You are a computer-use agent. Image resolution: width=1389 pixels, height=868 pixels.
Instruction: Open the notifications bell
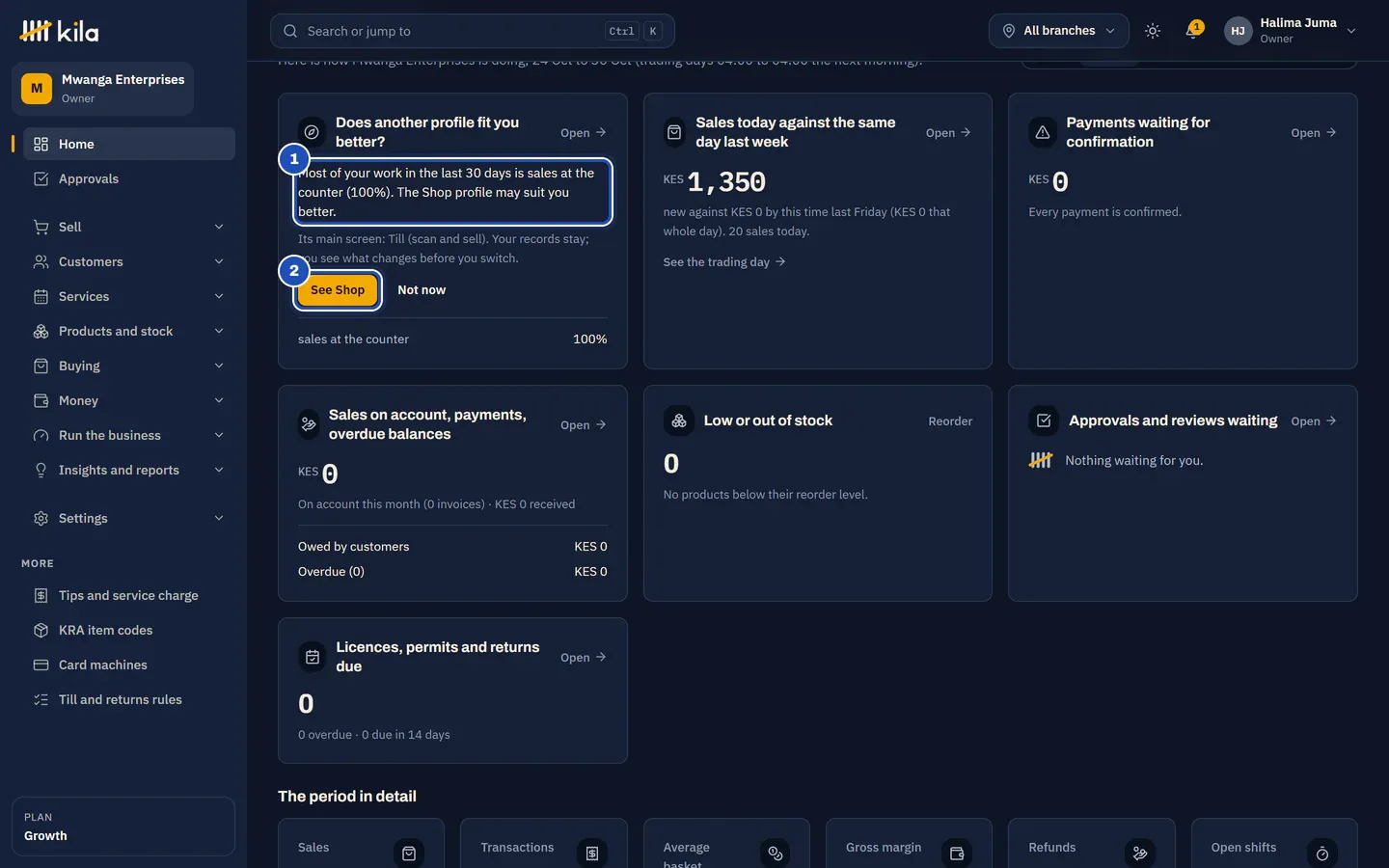coord(1193,31)
